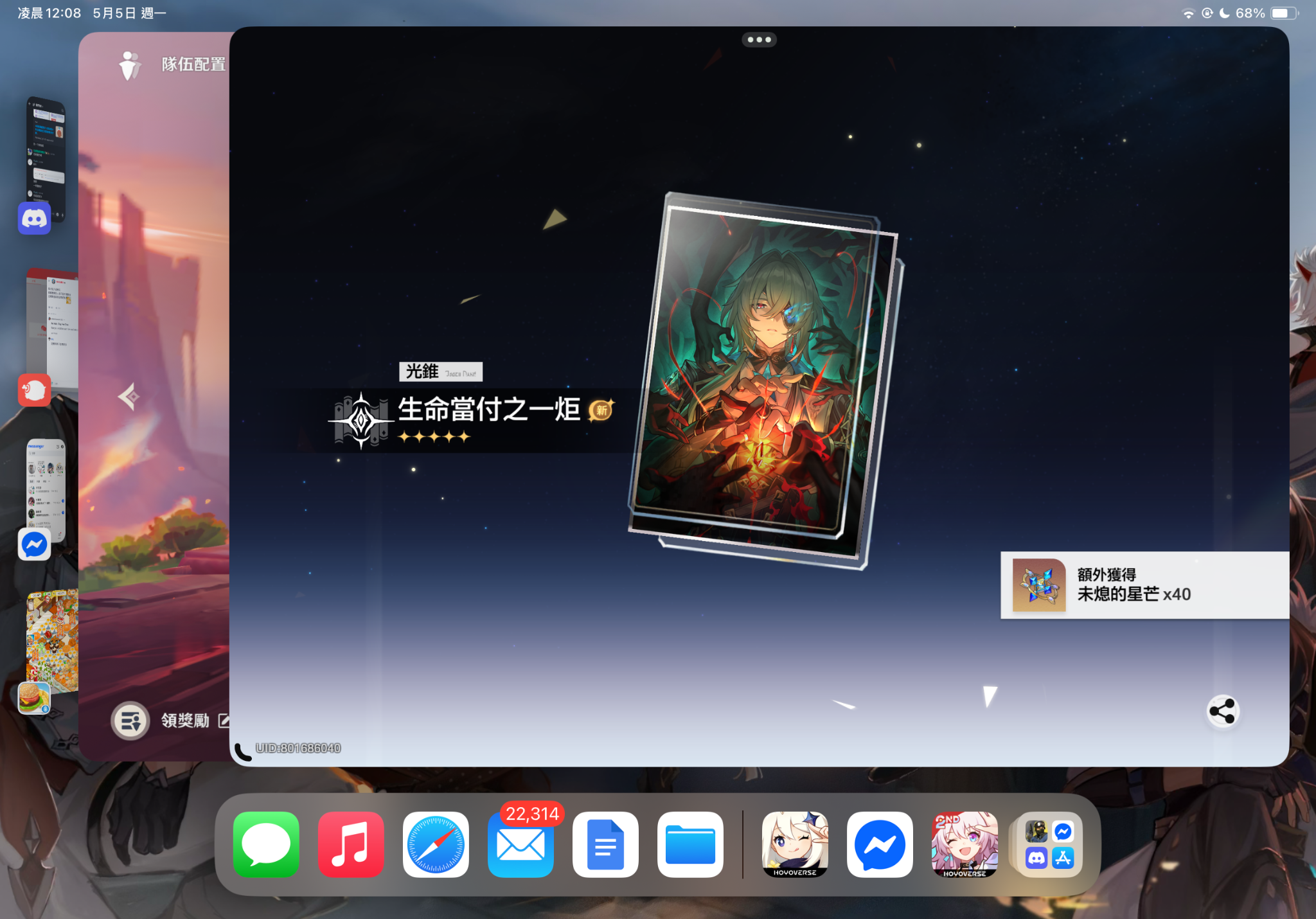
Task: Tap the mission list icon beside 領獎勵
Action: (x=130, y=720)
